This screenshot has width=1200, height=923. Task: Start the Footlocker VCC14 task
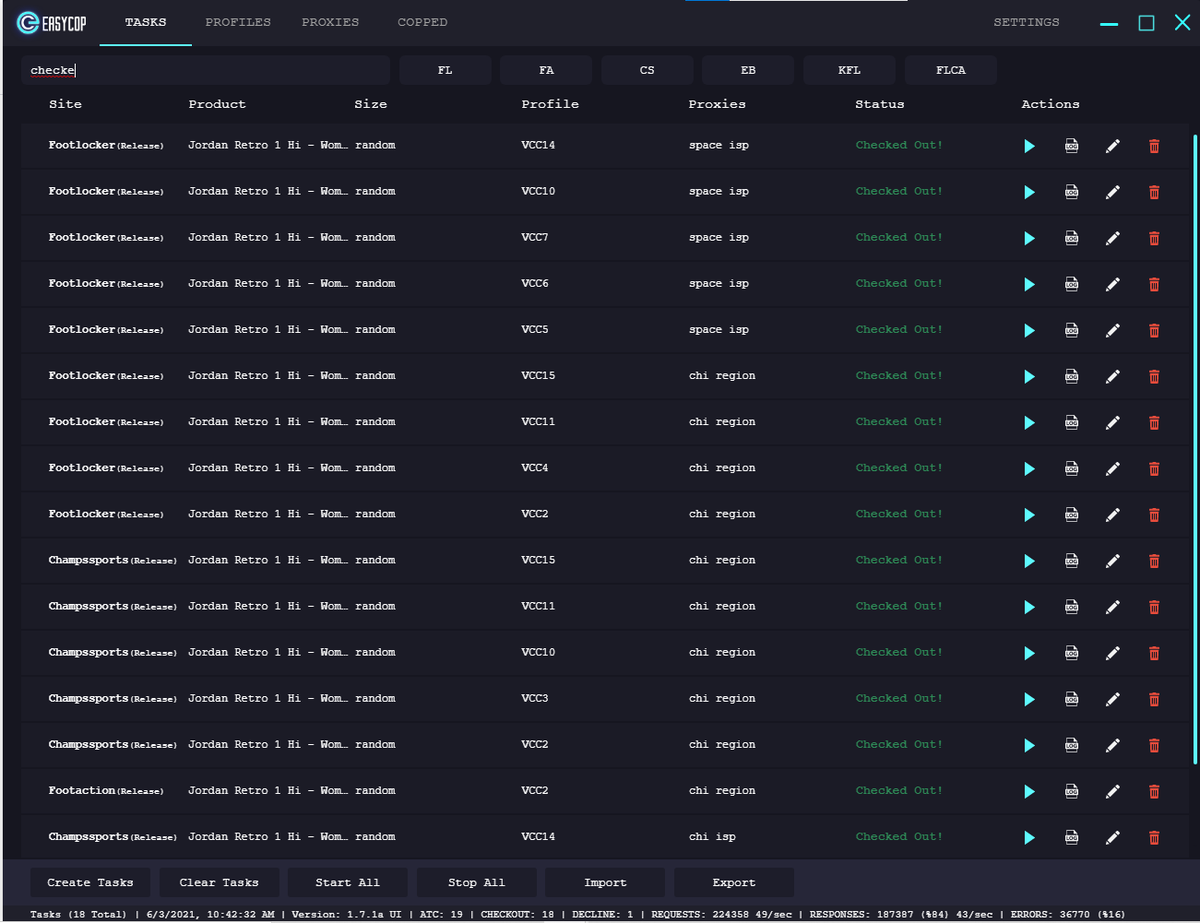point(1030,146)
